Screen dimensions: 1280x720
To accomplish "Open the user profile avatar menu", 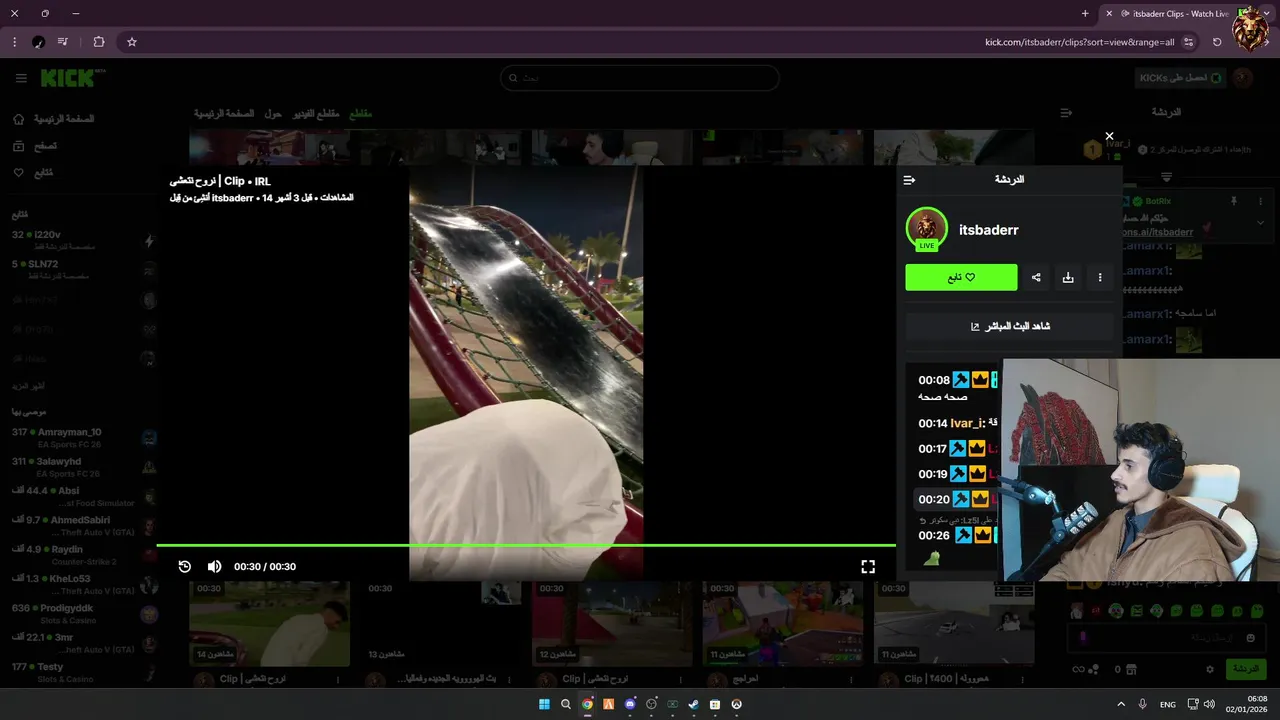I will 1243,78.
